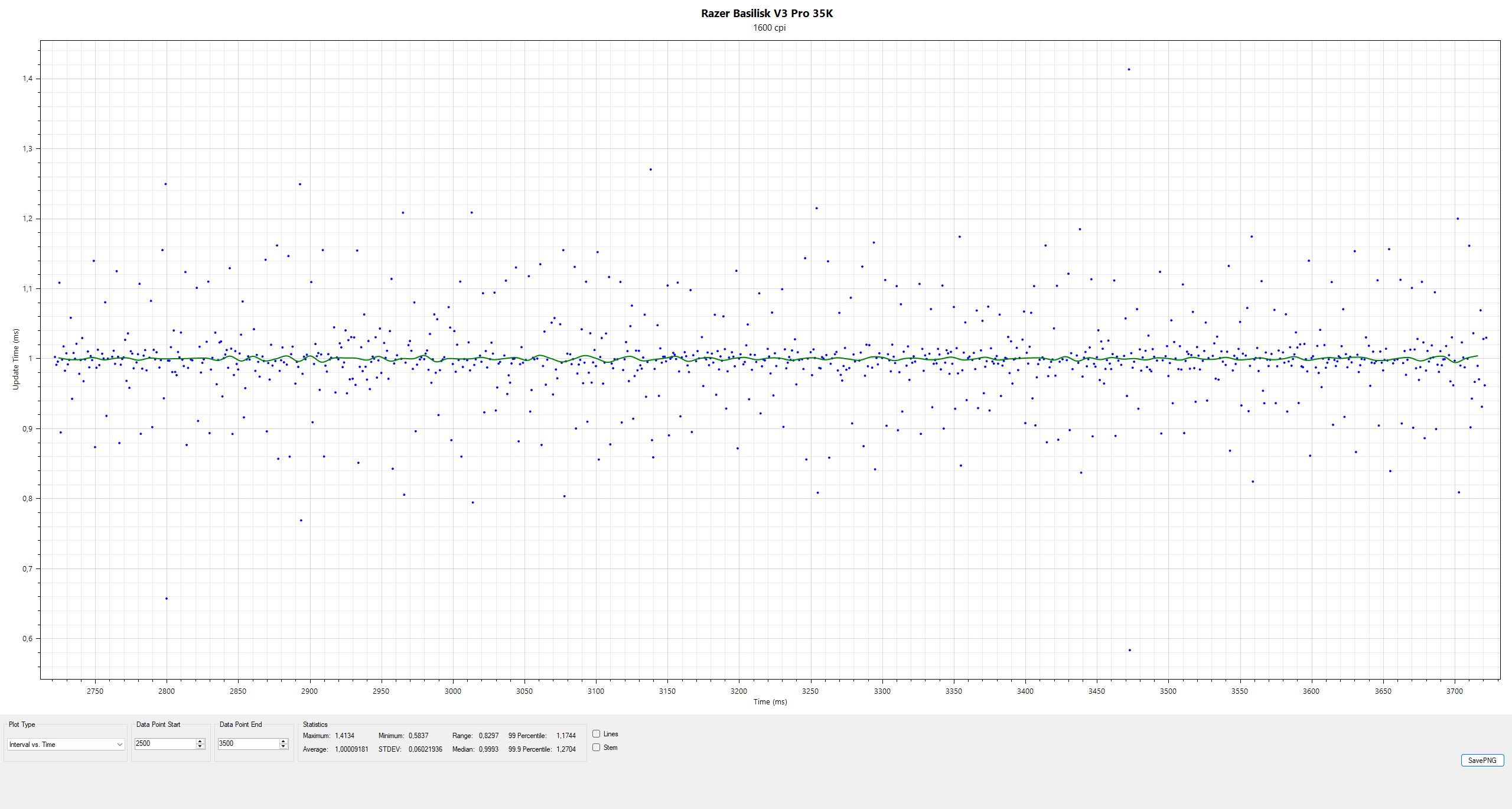Click the Update Time (ms) y-axis label
This screenshot has width=1512, height=809.
16,359
